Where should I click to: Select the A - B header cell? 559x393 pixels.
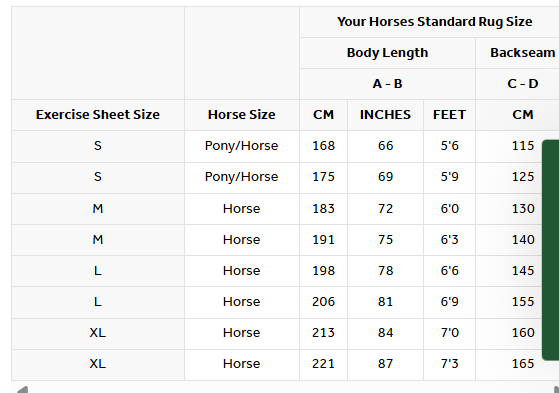coord(388,84)
